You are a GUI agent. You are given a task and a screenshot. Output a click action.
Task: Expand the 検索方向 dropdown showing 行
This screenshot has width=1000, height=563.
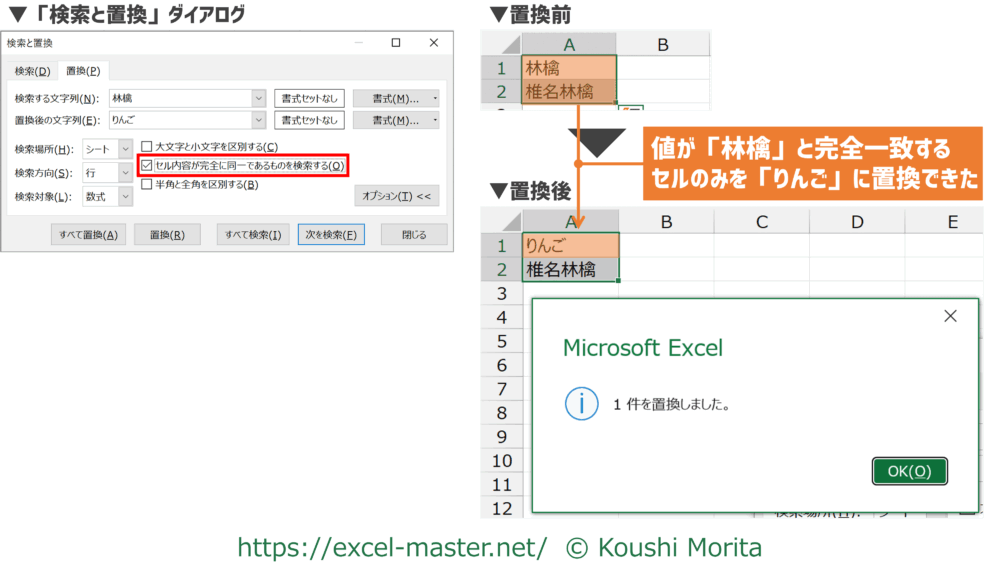pos(125,173)
